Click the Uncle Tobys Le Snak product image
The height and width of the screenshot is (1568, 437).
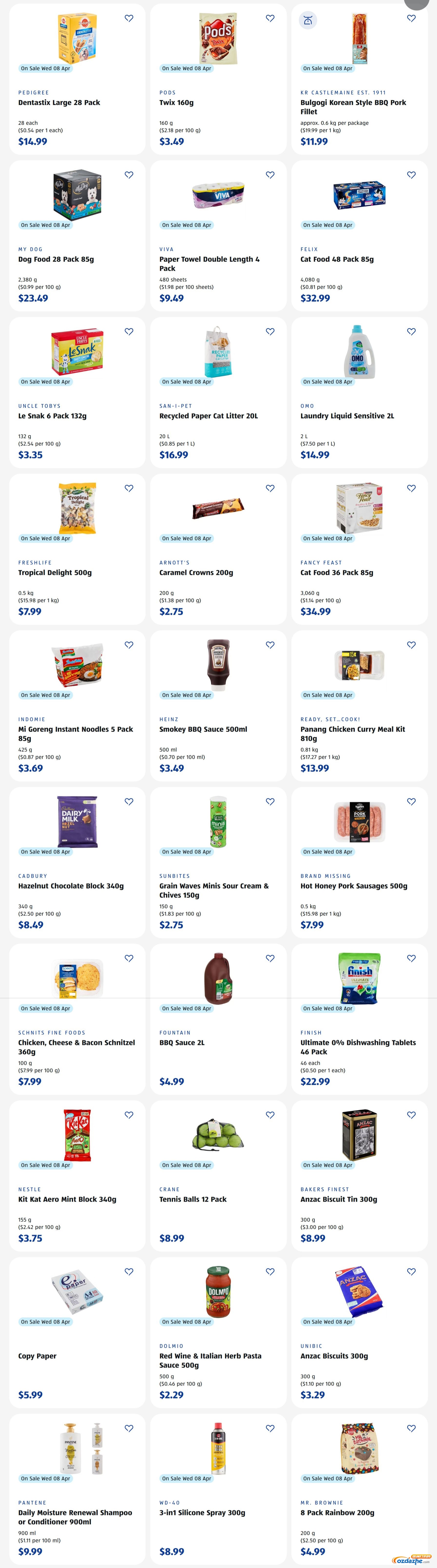pyautogui.click(x=77, y=352)
